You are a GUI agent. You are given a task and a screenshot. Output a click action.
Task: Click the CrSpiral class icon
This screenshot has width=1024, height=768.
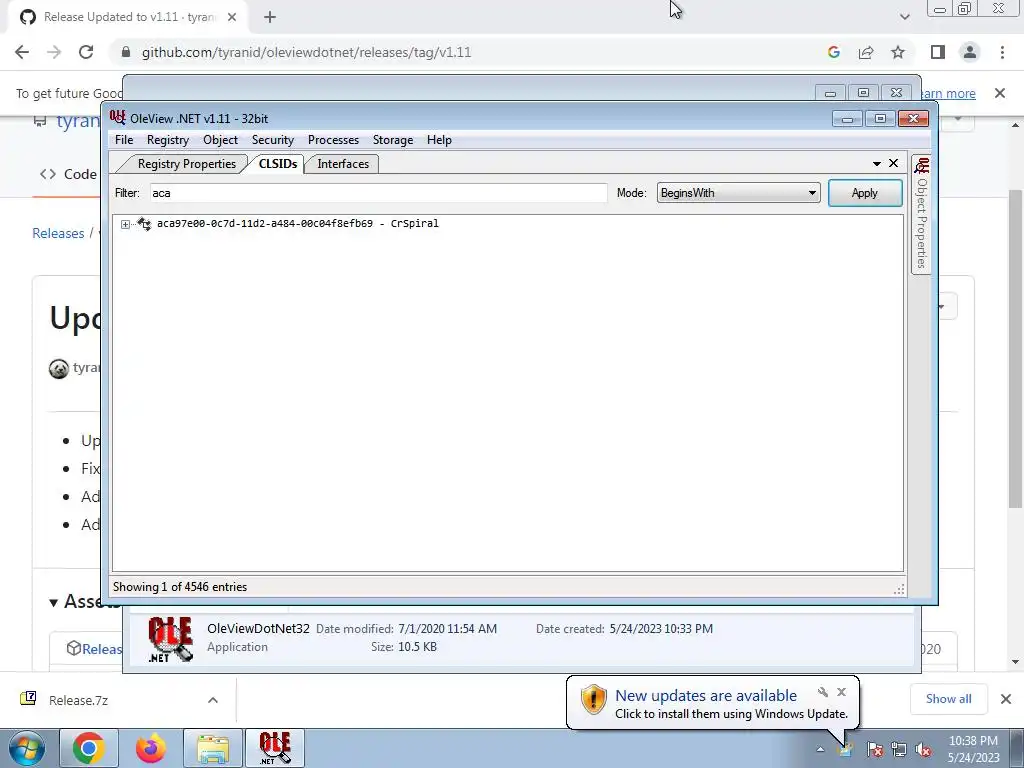coord(144,223)
